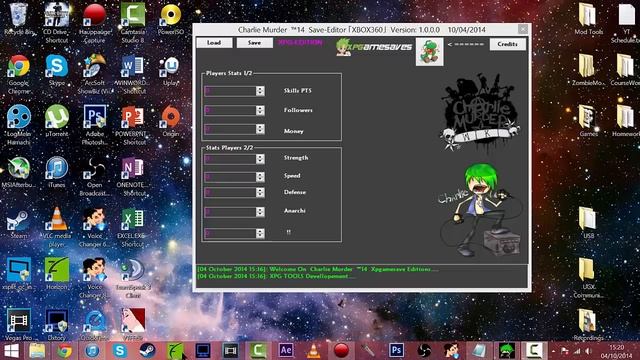Screen dimensions: 640x360
Task: Open the Steam desktop icon
Action: 18,224
